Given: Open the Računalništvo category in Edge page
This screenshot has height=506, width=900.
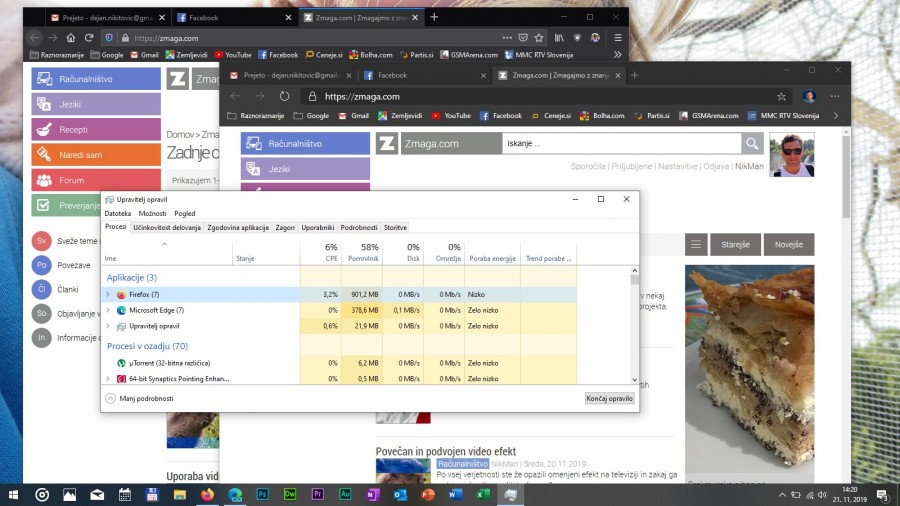Looking at the screenshot, I should pyautogui.click(x=305, y=144).
